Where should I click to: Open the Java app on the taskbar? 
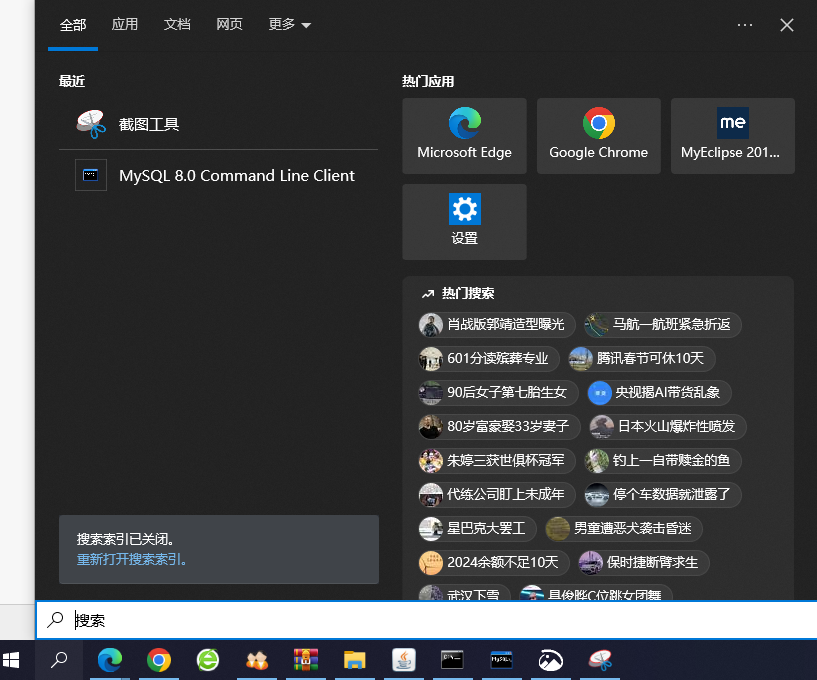pyautogui.click(x=404, y=660)
